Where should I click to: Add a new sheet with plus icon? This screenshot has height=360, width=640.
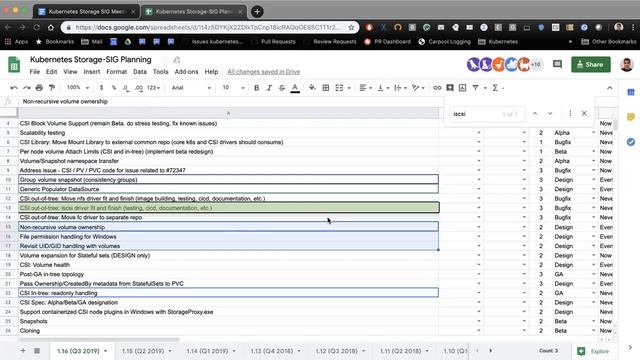coord(23,351)
